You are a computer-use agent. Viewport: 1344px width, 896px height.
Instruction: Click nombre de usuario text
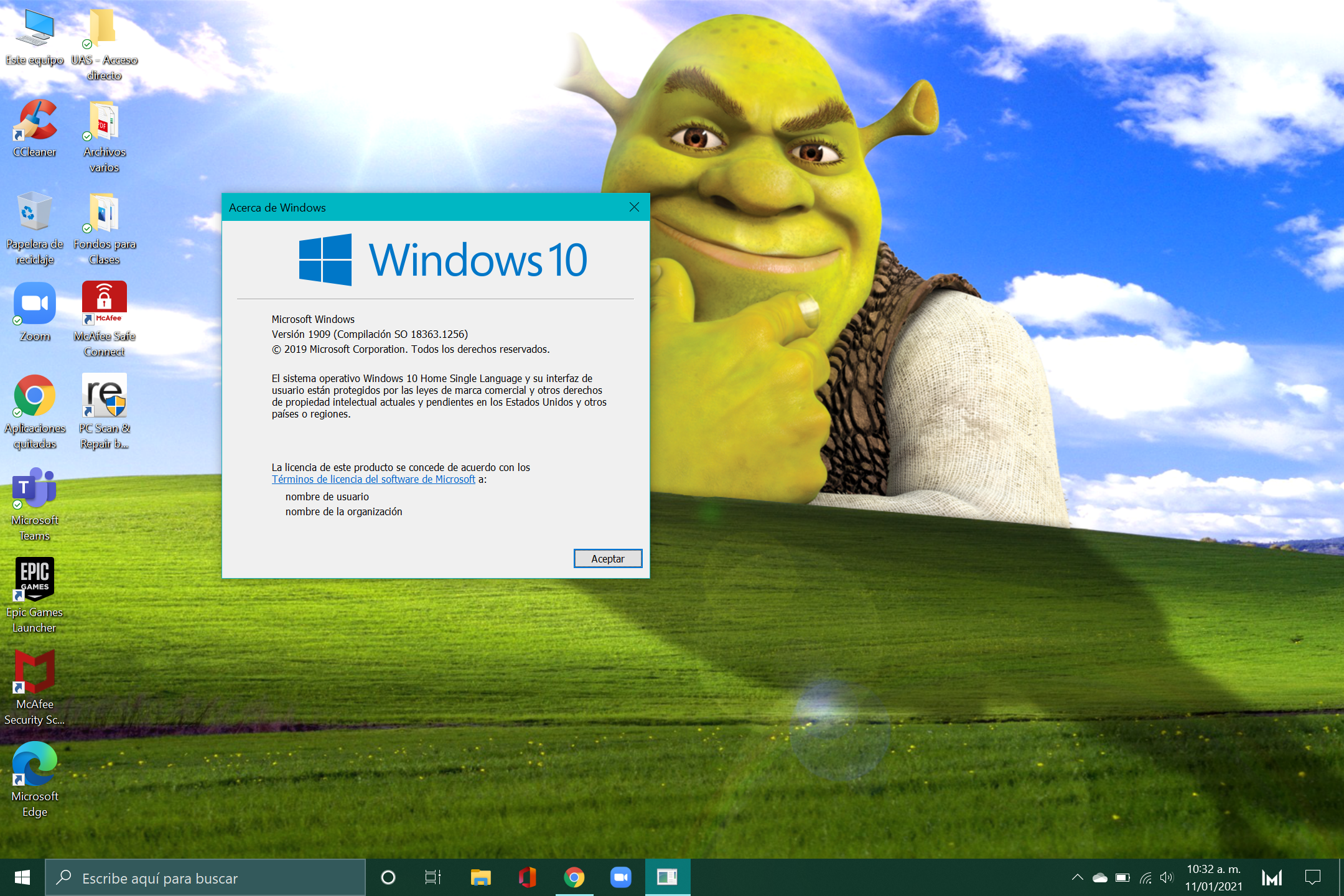click(x=327, y=497)
